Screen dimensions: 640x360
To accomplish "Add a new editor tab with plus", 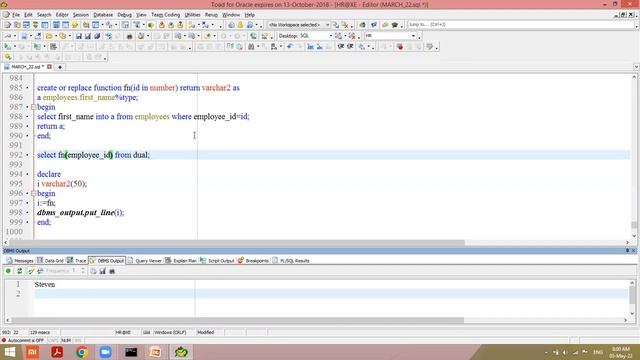I will (60, 67).
